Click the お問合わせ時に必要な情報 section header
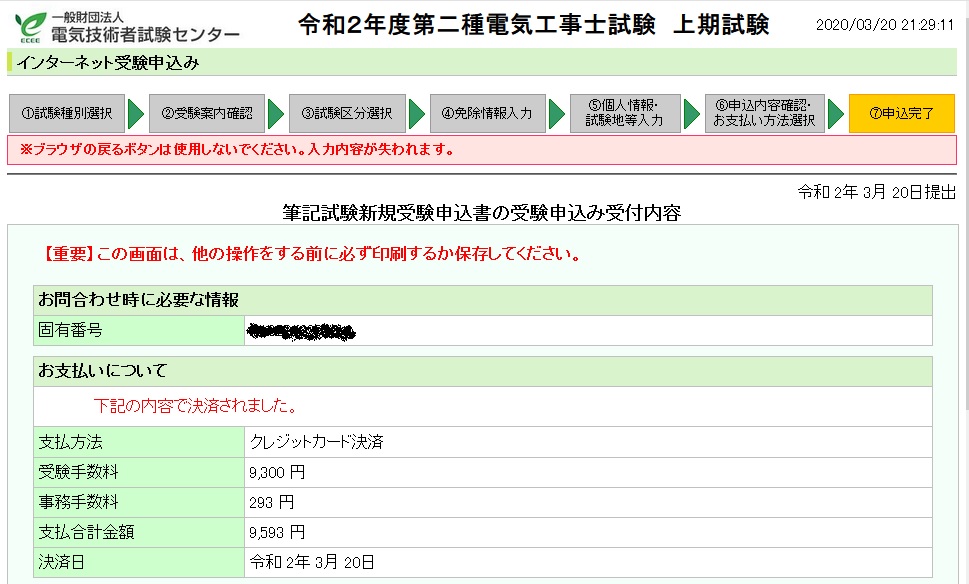 click(x=483, y=300)
